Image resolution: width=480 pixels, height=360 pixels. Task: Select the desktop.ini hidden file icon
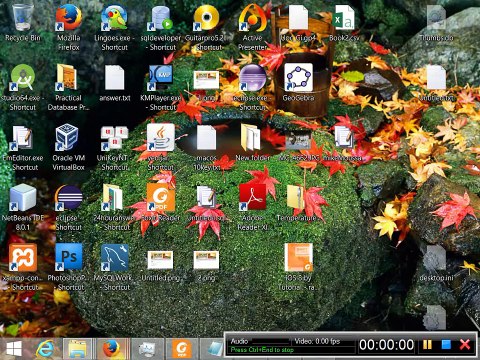pos(436,258)
